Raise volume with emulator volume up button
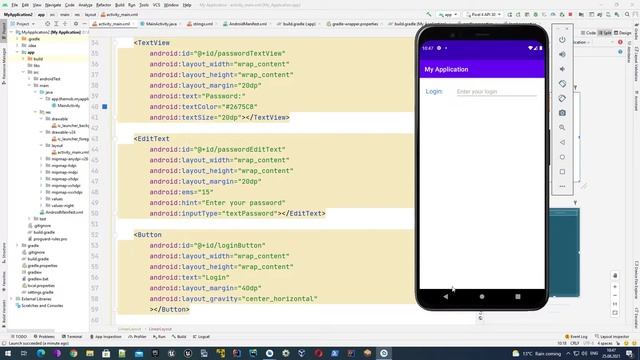 (x=562, y=54)
